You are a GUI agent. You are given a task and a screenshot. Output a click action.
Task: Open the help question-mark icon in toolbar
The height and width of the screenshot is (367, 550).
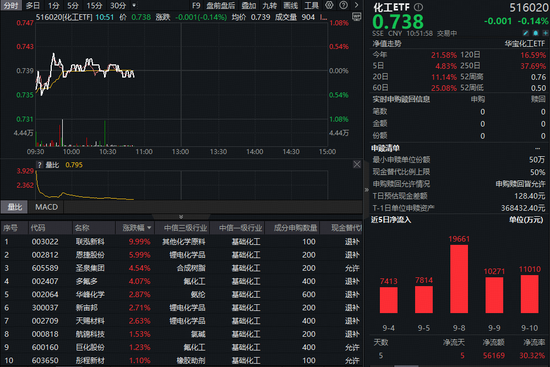(343, 5)
